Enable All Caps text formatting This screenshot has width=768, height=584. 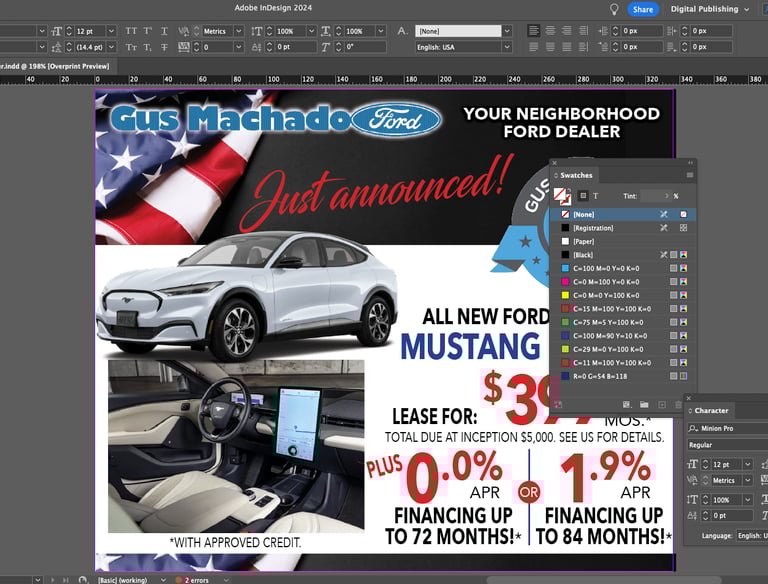tap(131, 31)
